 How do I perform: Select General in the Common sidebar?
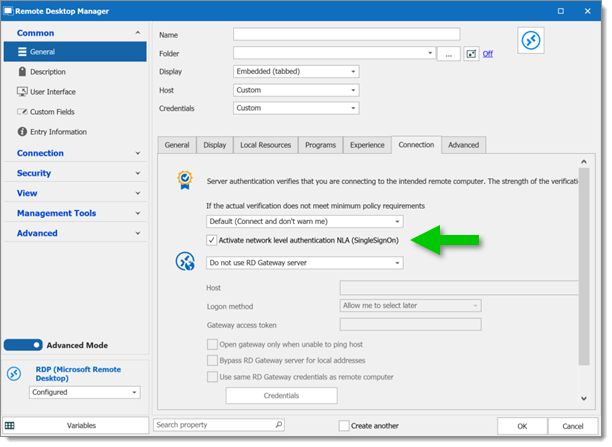click(x=75, y=52)
